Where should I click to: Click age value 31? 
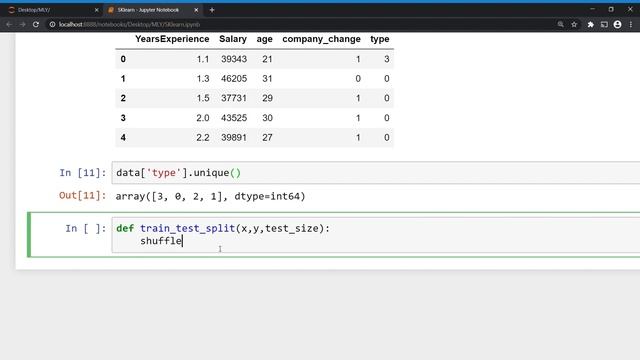pos(267,79)
